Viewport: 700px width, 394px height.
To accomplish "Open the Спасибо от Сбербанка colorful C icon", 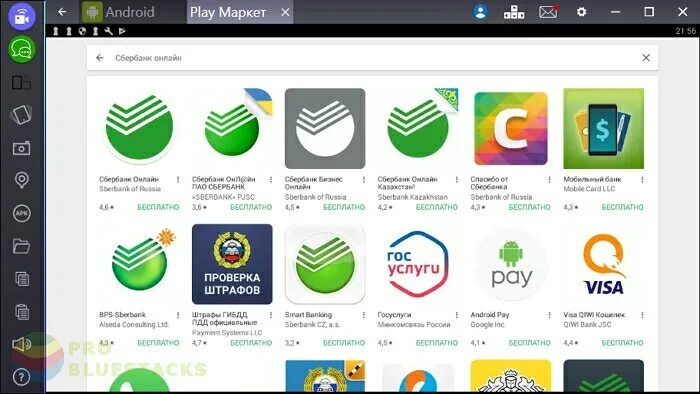I will click(x=511, y=129).
